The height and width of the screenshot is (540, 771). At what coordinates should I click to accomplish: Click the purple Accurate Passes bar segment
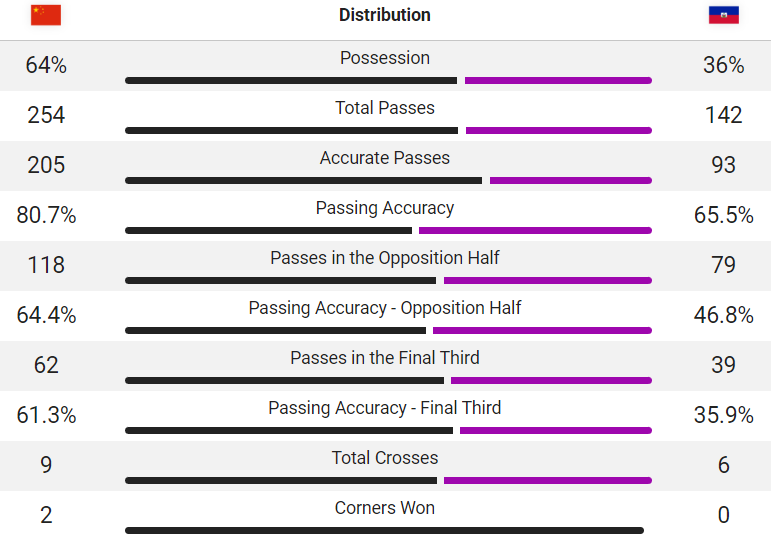point(571,180)
